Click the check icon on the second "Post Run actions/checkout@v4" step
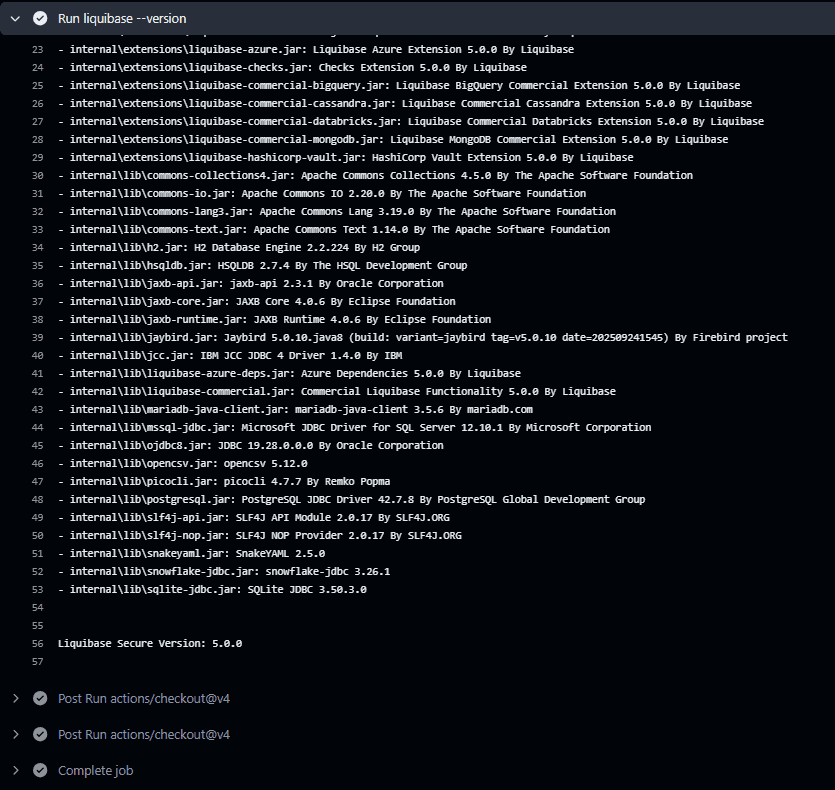 [40, 734]
